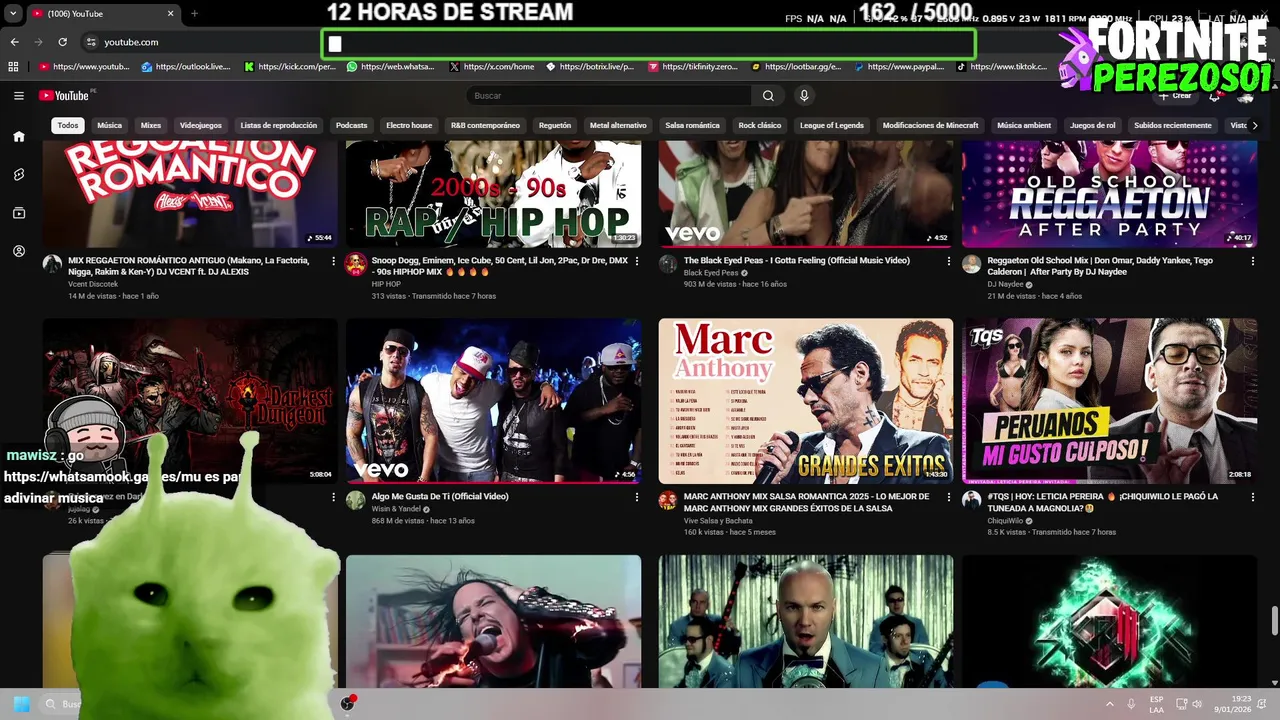
Task: Click the Crear button
Action: point(1176,96)
